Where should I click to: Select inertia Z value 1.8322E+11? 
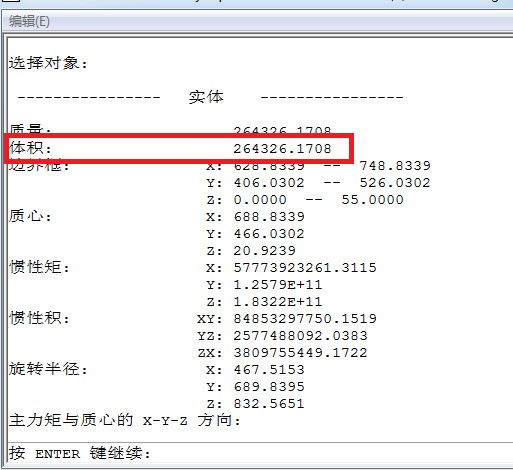point(278,302)
